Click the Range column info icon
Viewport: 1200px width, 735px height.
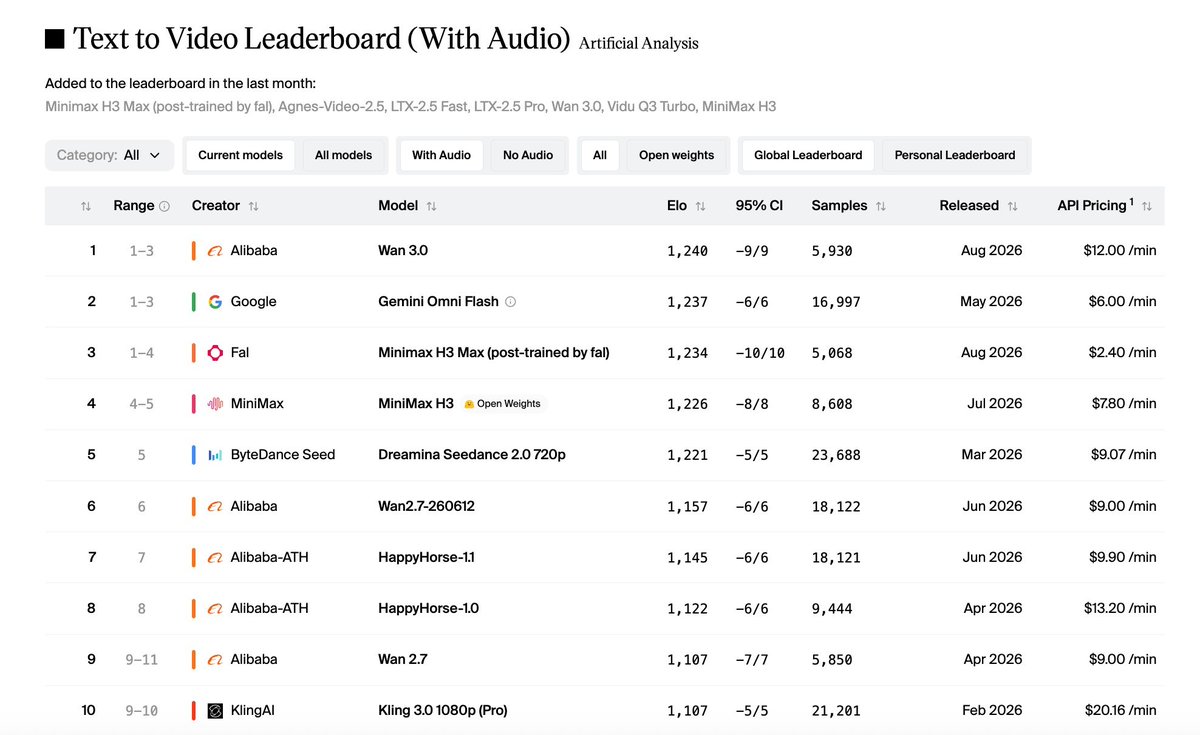(165, 206)
